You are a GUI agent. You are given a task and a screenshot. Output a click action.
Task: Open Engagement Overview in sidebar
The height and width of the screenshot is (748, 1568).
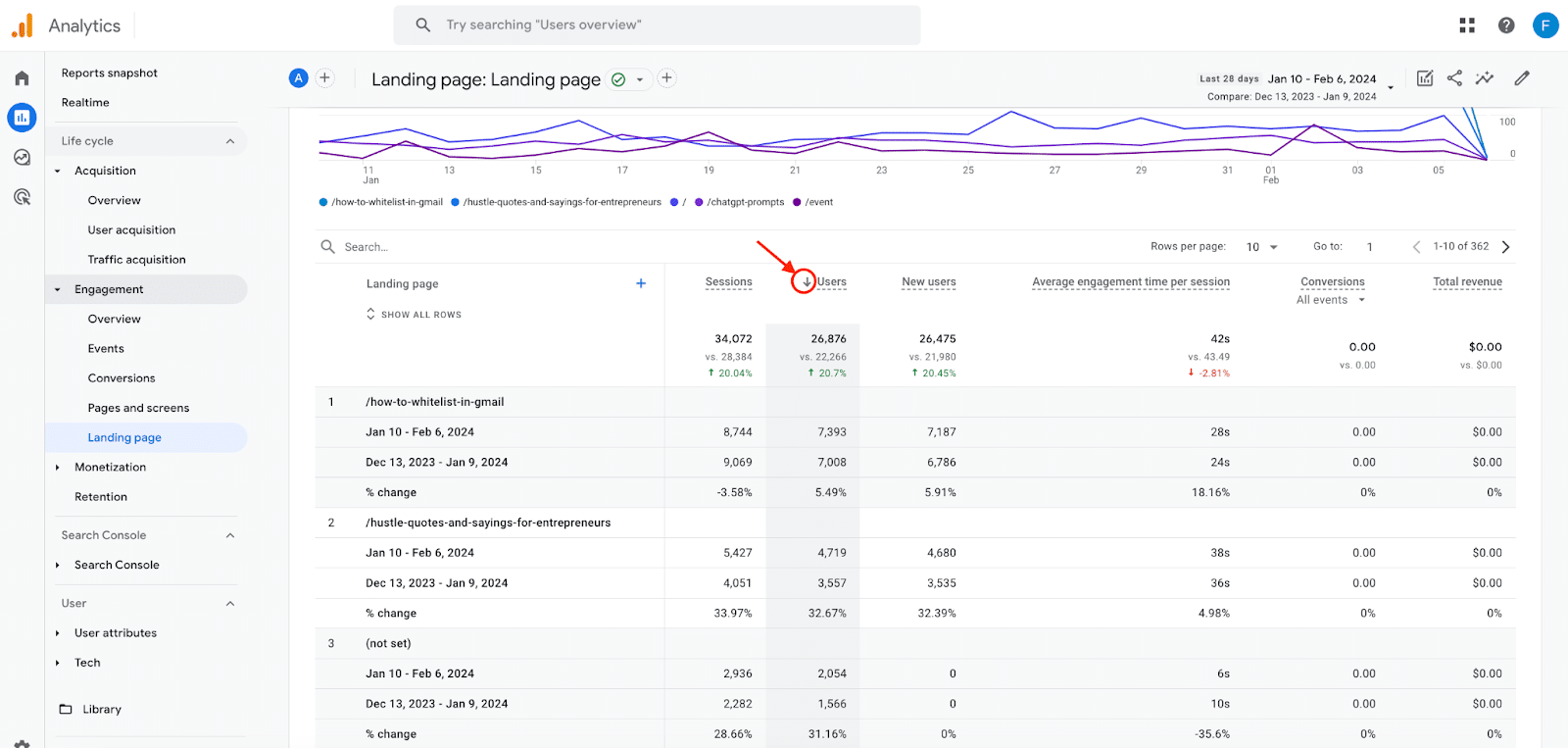point(114,320)
